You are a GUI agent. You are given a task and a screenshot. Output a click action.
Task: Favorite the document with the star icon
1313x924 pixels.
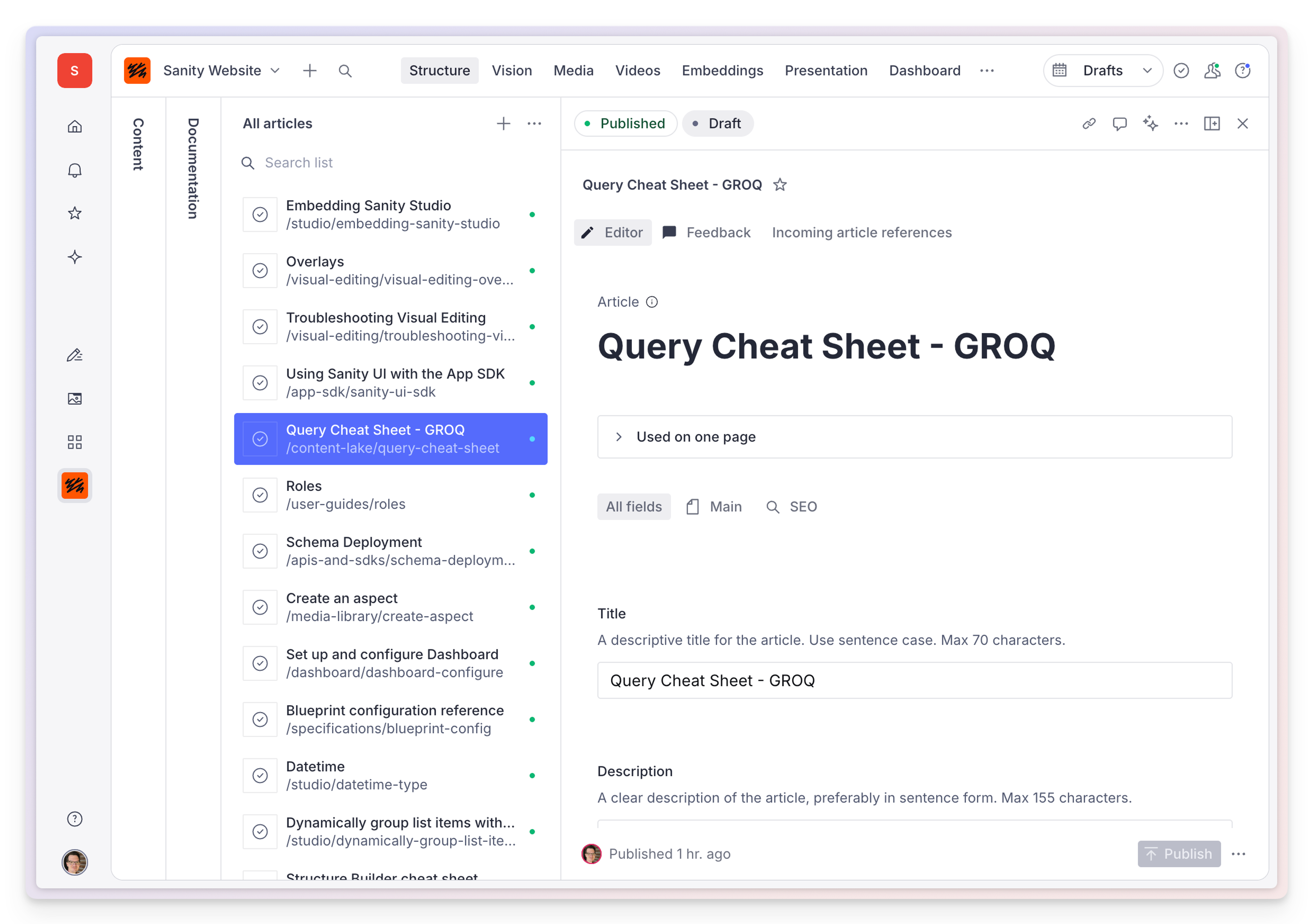click(780, 185)
